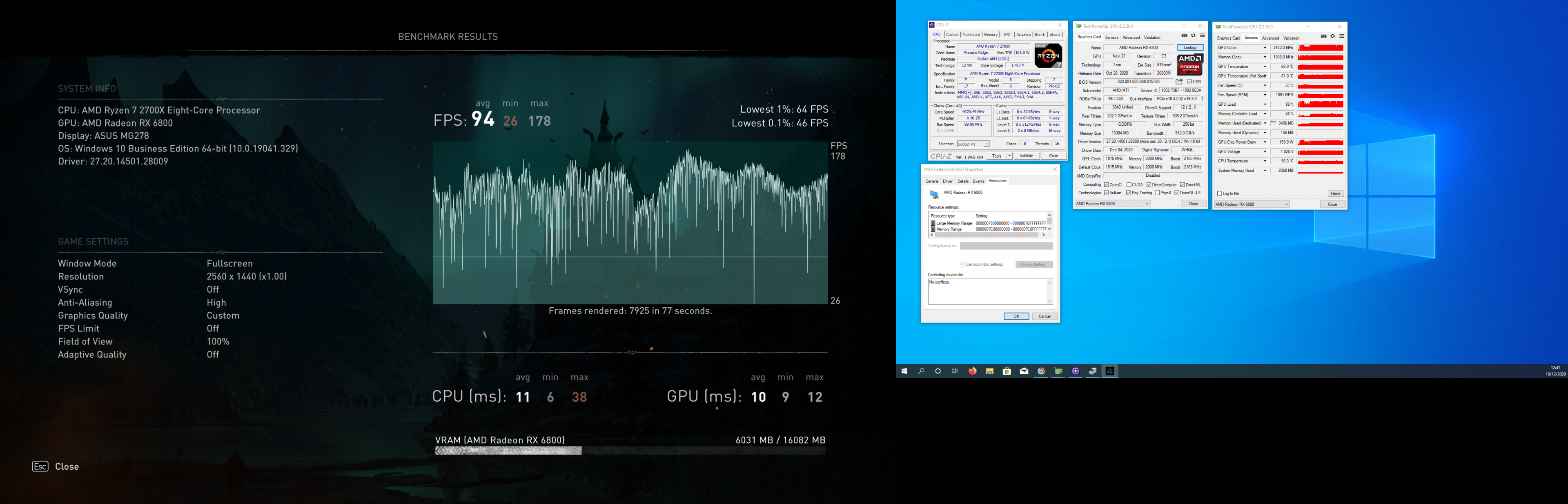The width and height of the screenshot is (1568, 504).
Task: Click the Bus Interface question mark icon
Action: pyautogui.click(x=1202, y=99)
